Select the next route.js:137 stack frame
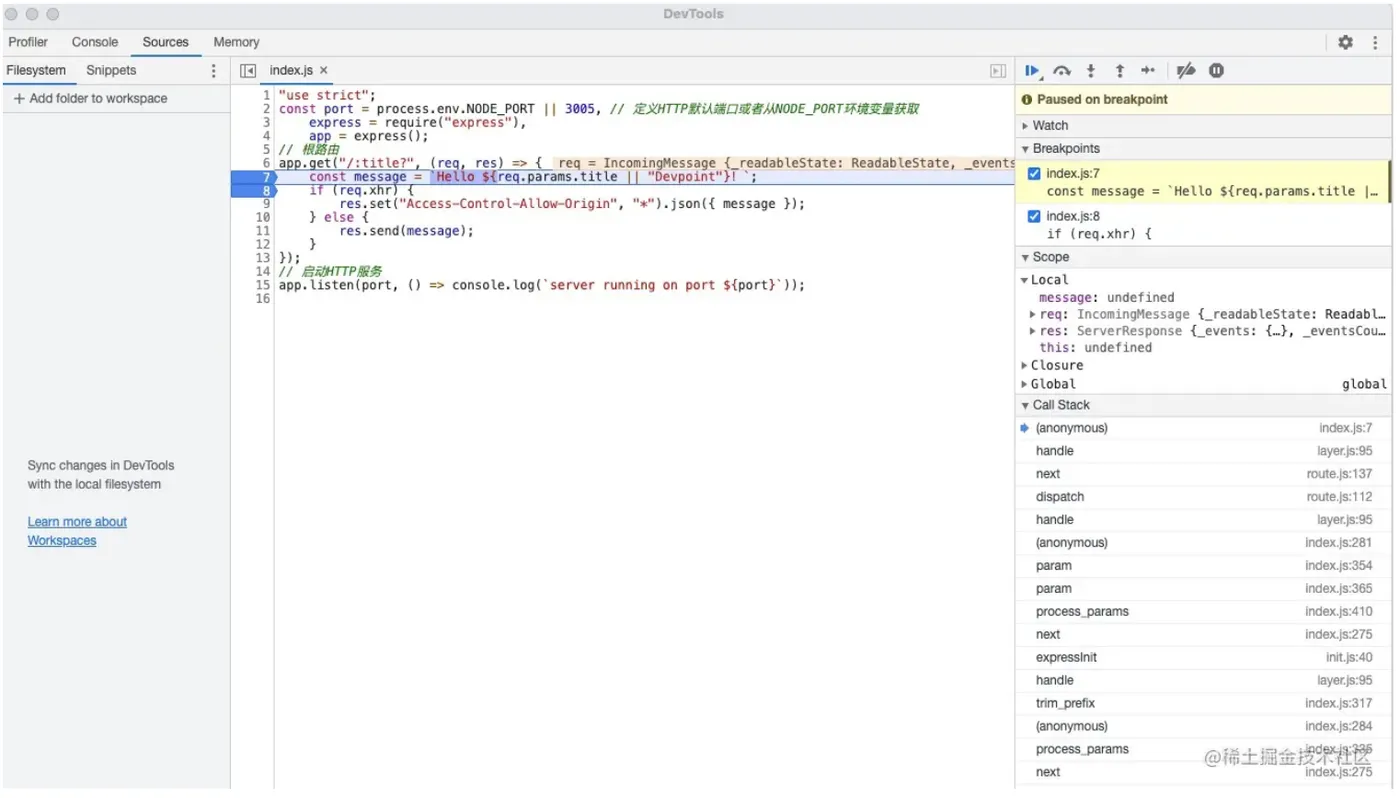The image size is (1400, 798). click(1203, 474)
